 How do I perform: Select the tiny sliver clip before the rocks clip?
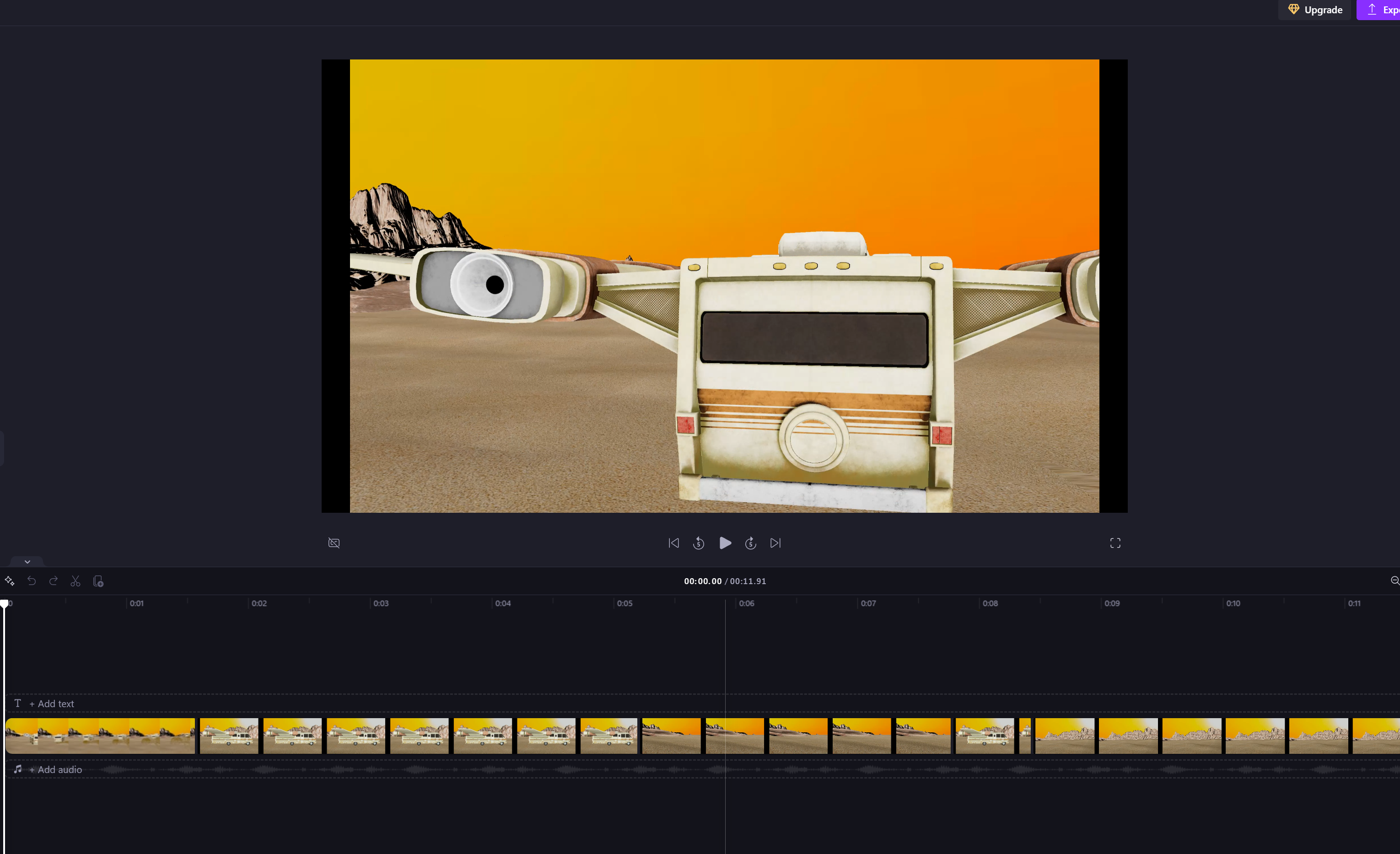click(x=1024, y=736)
